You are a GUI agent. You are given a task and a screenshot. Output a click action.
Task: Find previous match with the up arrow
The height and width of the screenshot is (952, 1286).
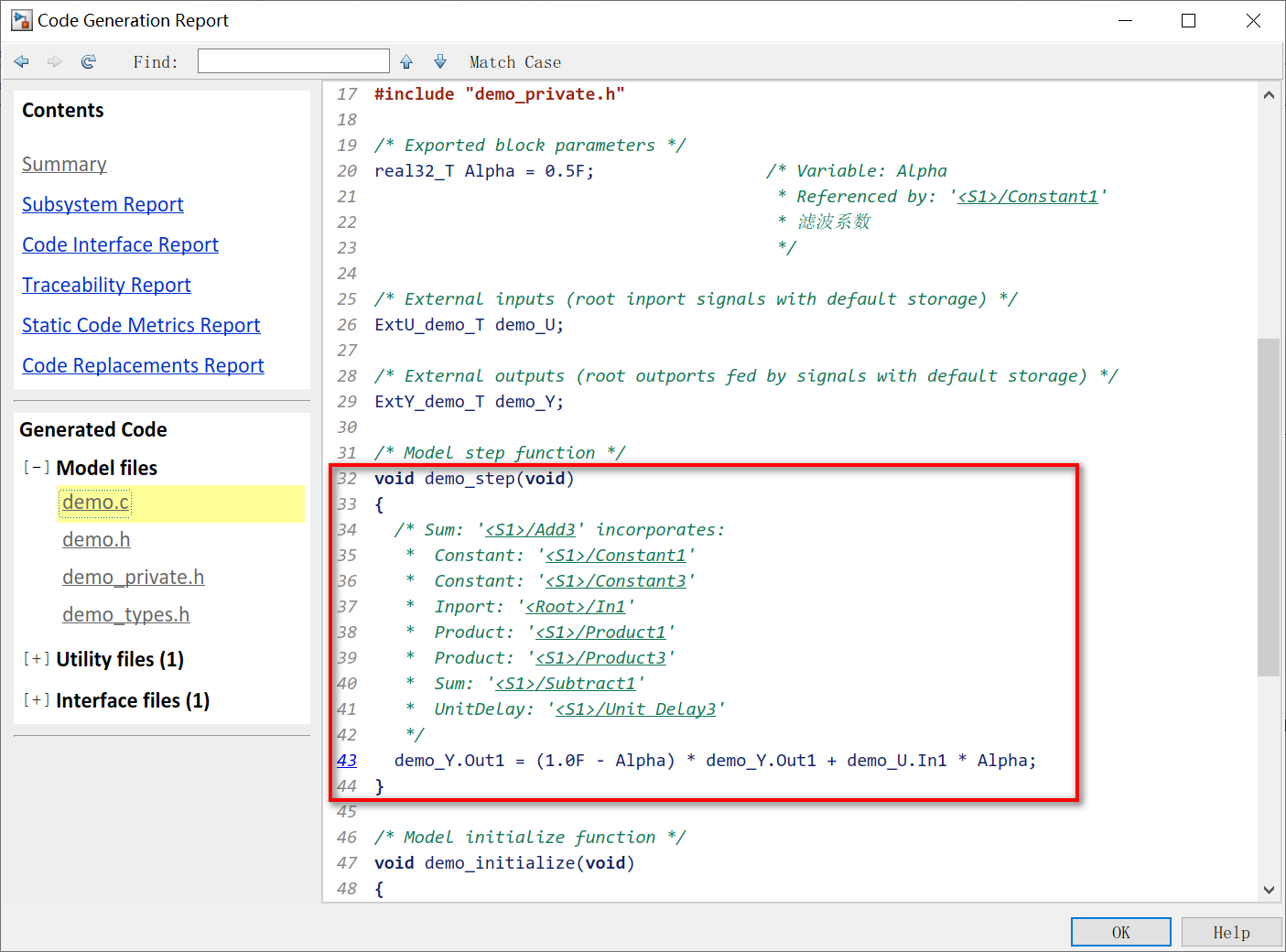tap(406, 61)
